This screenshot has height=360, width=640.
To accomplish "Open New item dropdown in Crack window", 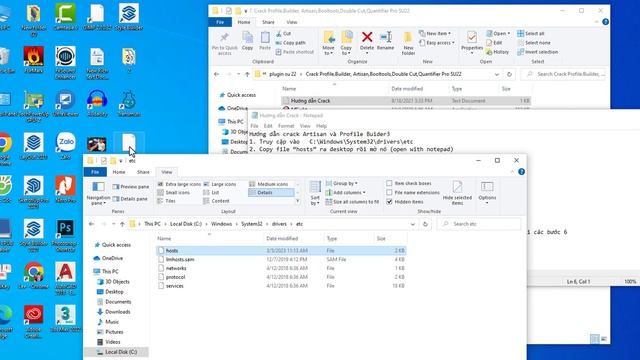I will click(435, 33).
